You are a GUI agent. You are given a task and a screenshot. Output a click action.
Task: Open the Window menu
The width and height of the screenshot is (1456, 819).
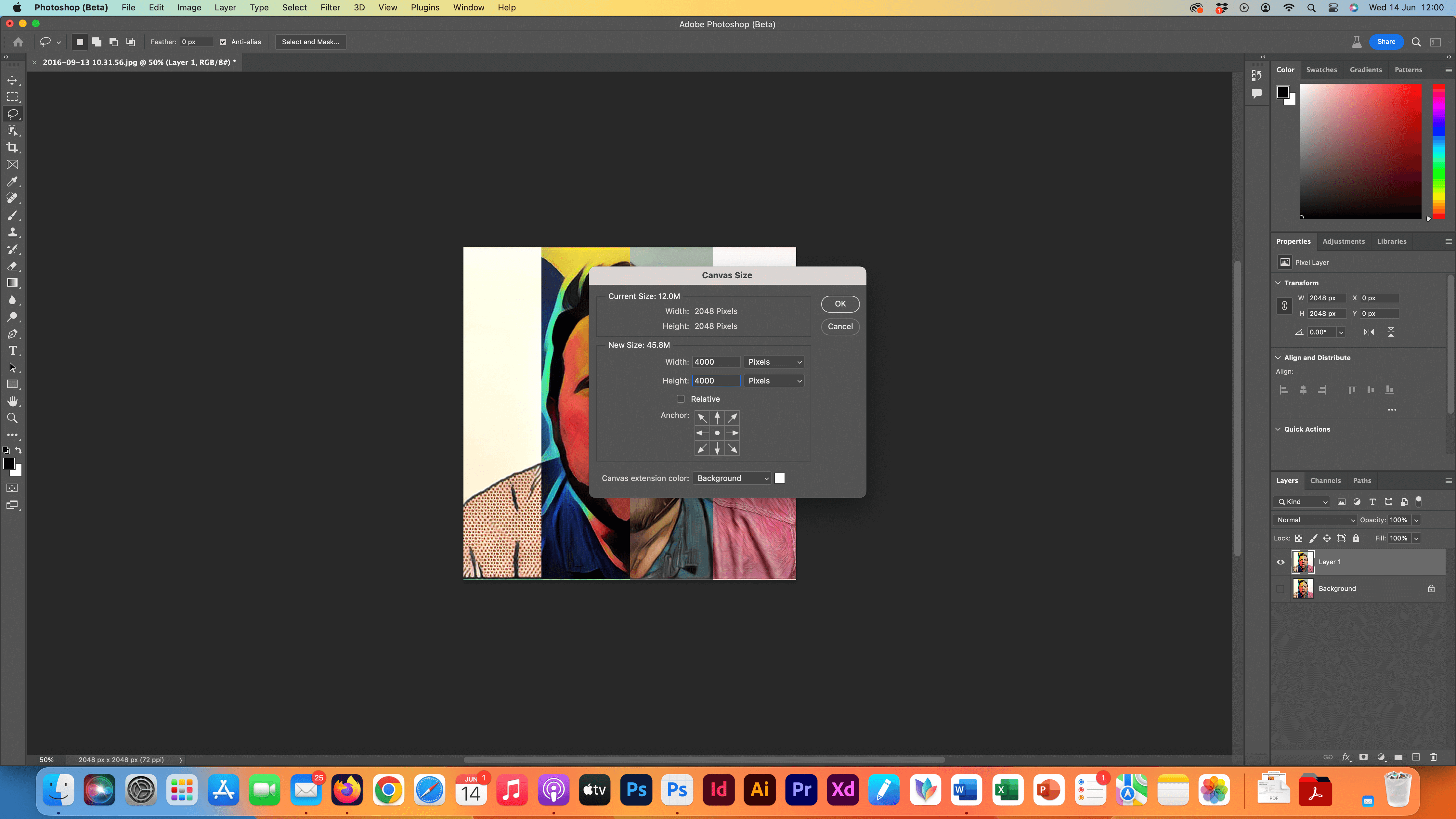click(x=469, y=7)
